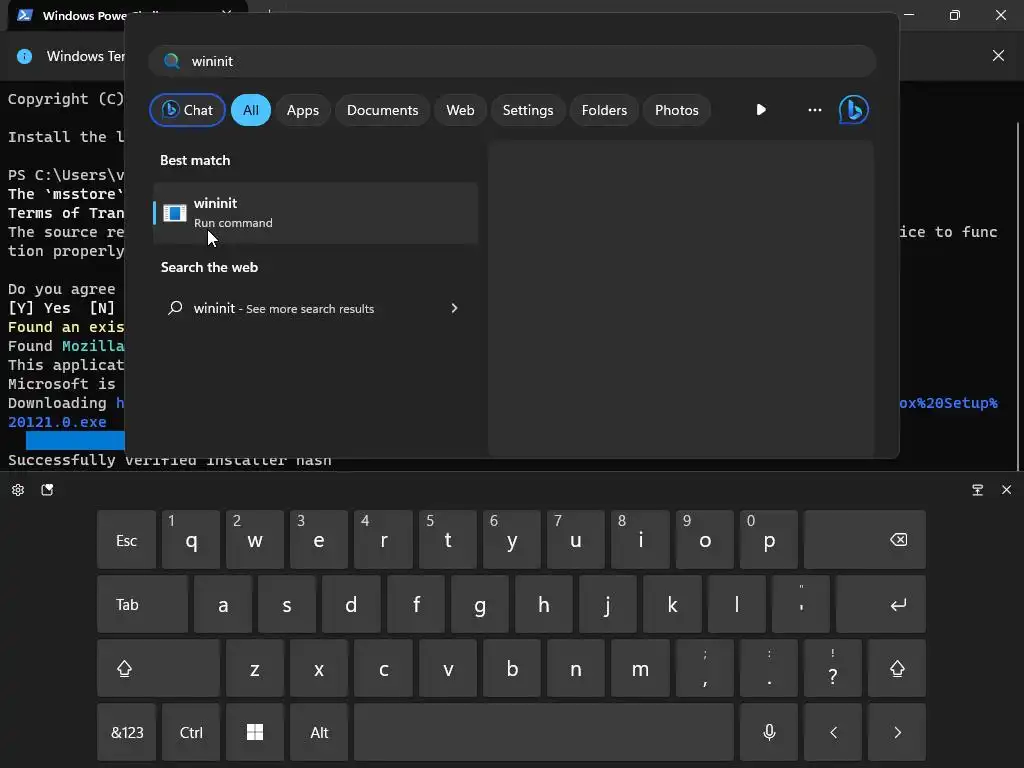Screen dimensions: 1024x768
Task: Switch to the Web search filter
Action: click(x=460, y=110)
